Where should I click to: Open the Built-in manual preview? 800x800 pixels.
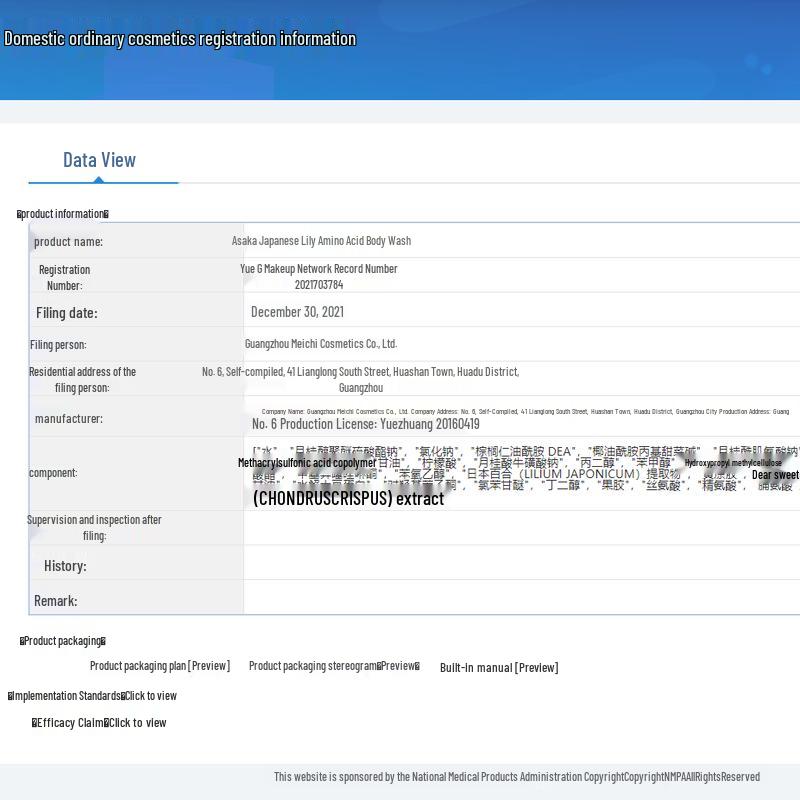click(x=499, y=668)
